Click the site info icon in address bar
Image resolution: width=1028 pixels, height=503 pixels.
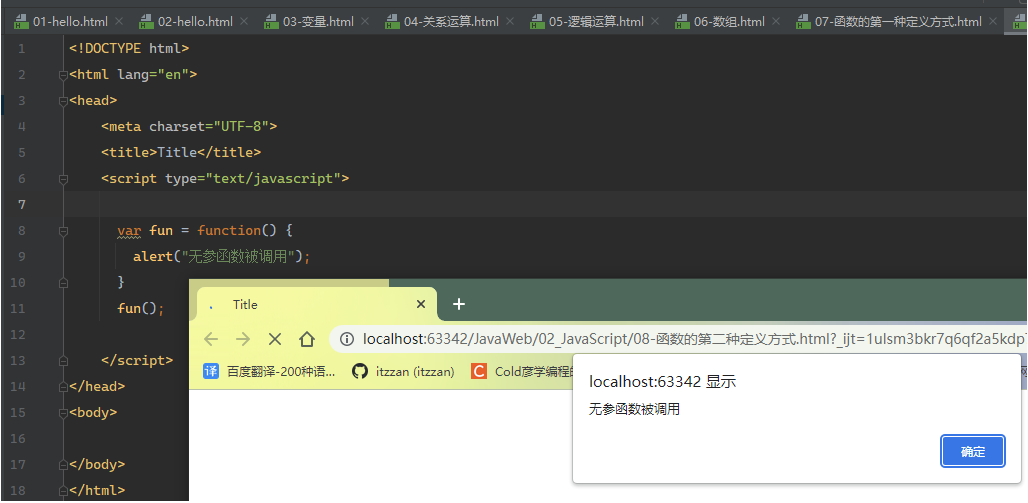(x=347, y=339)
